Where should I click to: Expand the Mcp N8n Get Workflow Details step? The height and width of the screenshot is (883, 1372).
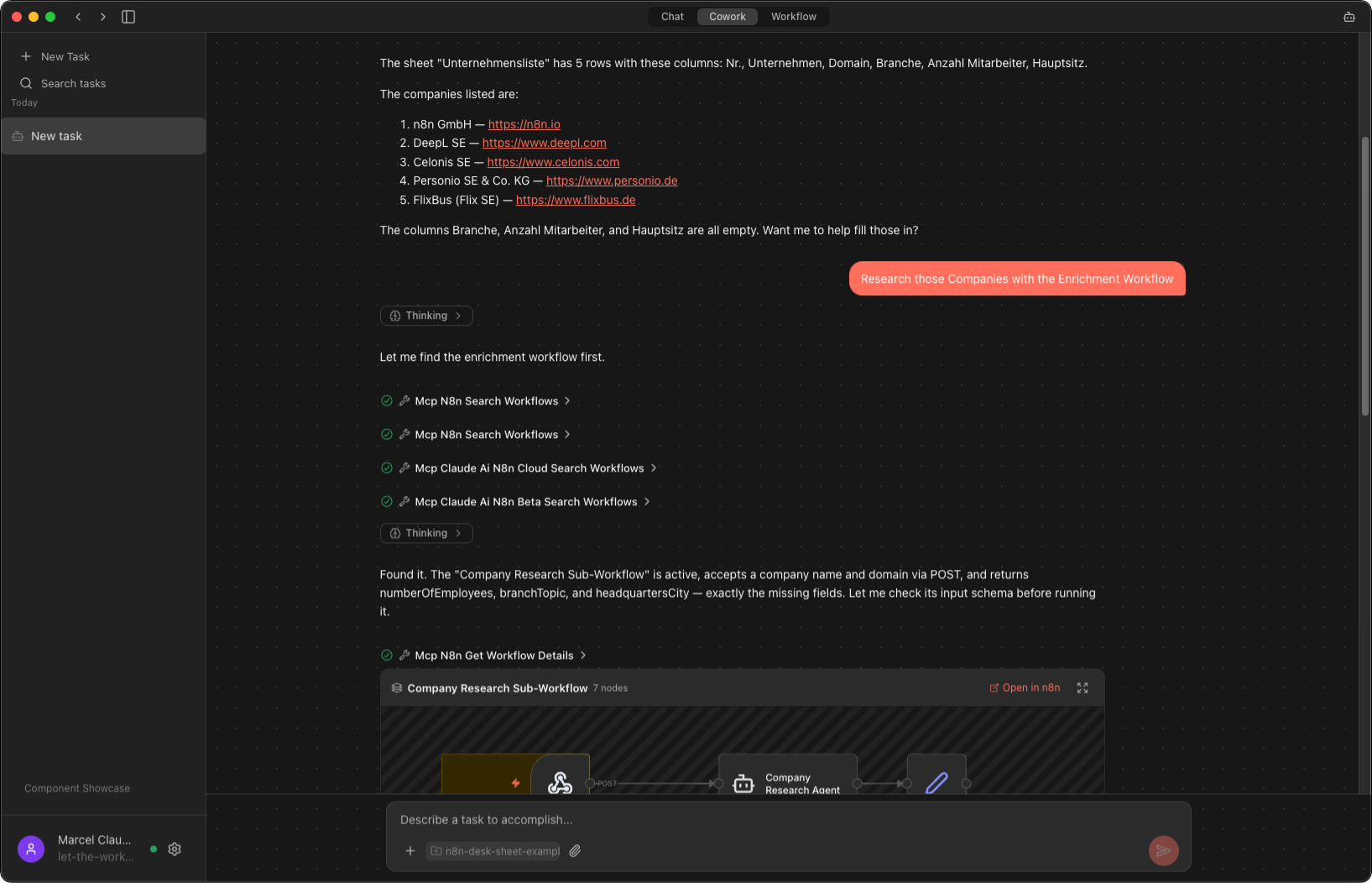click(484, 656)
